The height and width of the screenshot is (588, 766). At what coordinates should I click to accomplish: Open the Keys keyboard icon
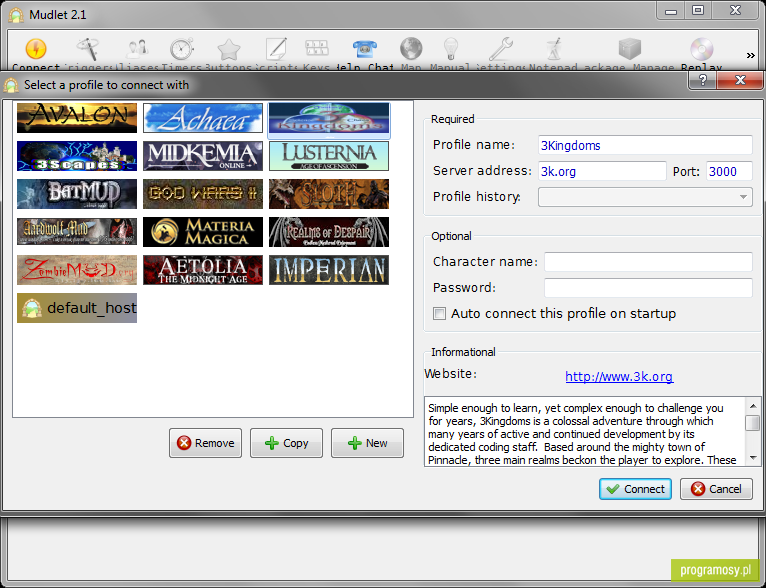coord(317,48)
